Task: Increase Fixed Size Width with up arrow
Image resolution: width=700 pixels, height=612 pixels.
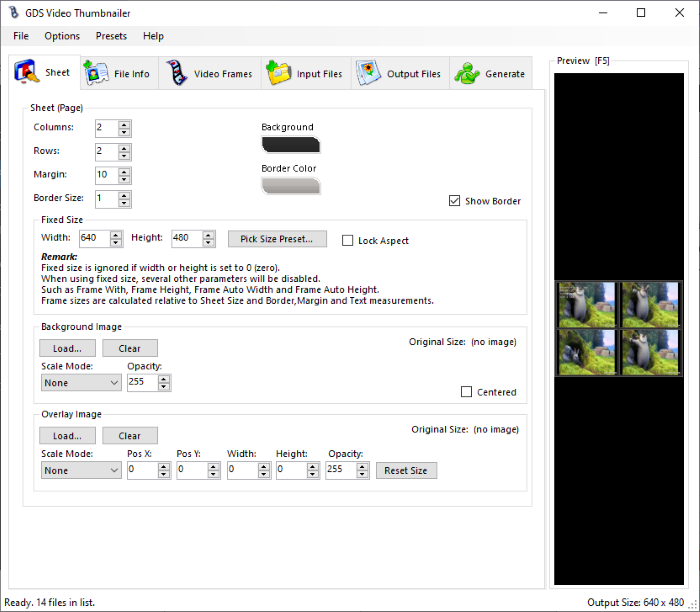Action: [116, 235]
